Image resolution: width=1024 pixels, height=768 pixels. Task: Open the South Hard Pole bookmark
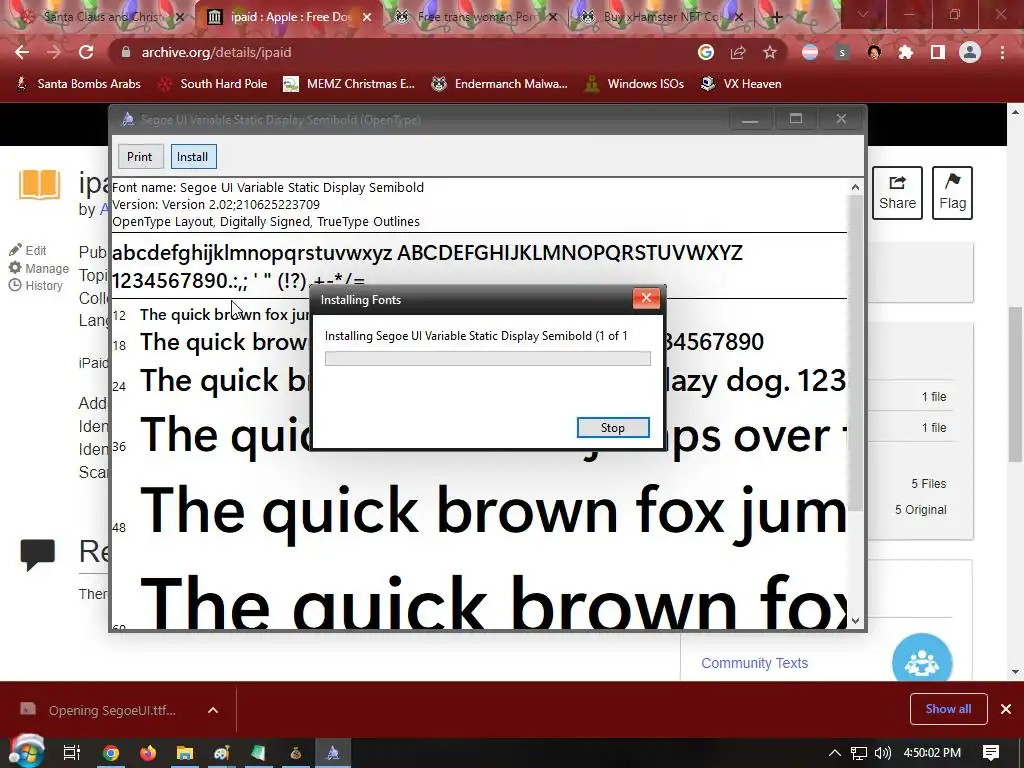tap(213, 84)
